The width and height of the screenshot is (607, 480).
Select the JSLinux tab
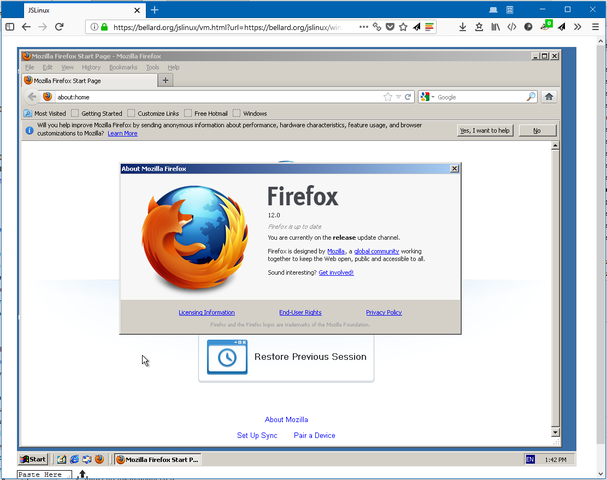pos(84,10)
